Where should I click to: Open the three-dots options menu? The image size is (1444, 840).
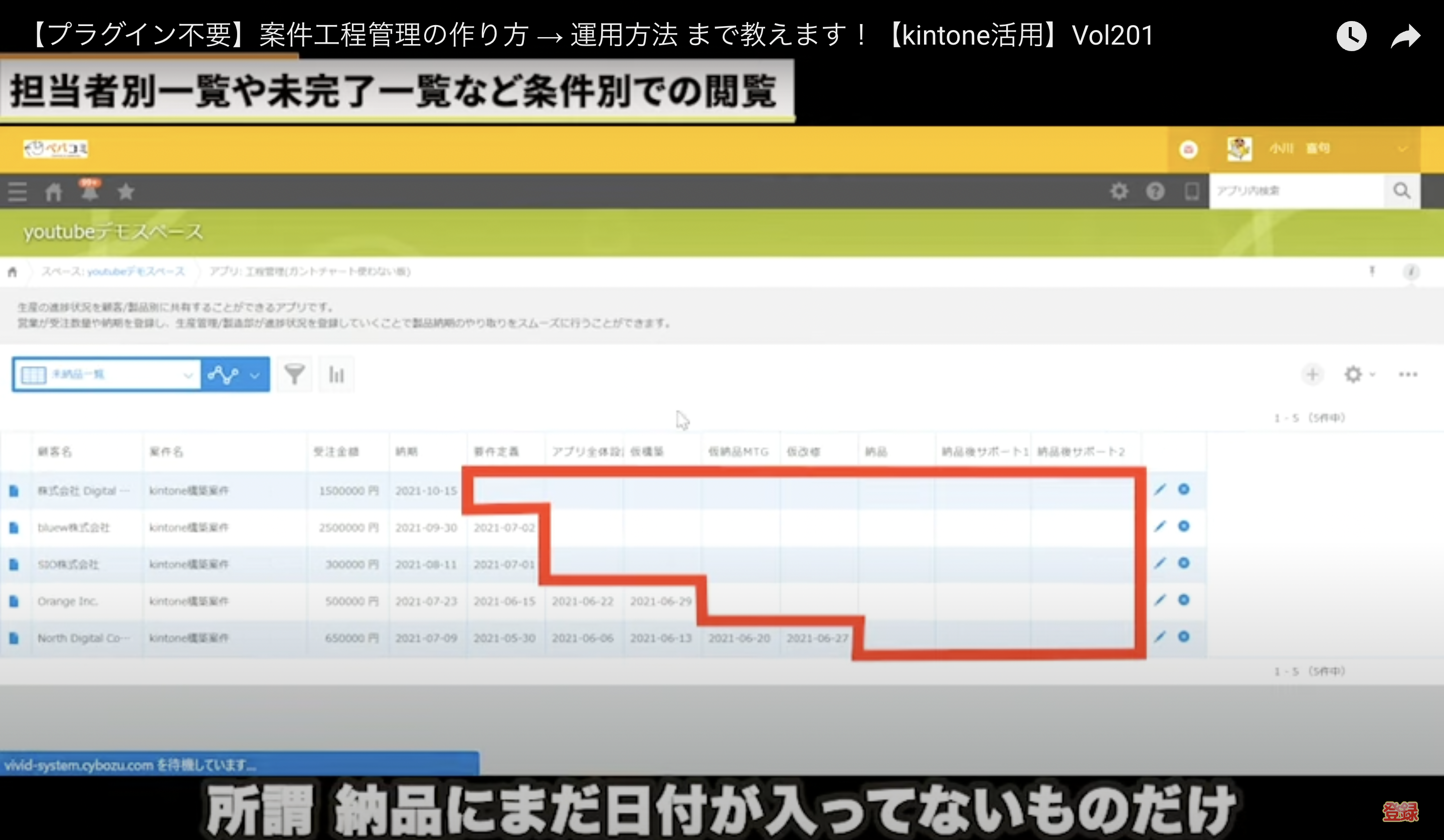[1407, 375]
